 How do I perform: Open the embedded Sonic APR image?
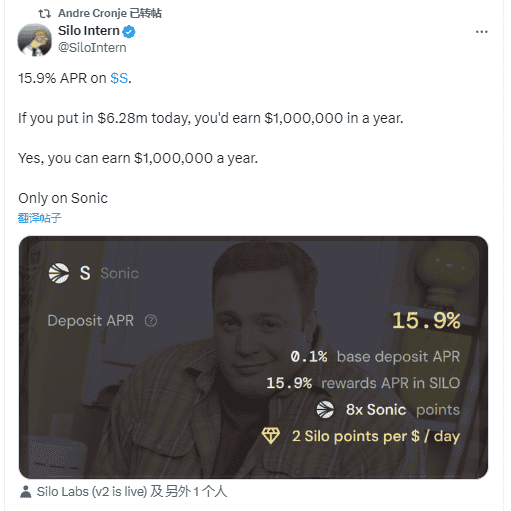click(x=253, y=357)
